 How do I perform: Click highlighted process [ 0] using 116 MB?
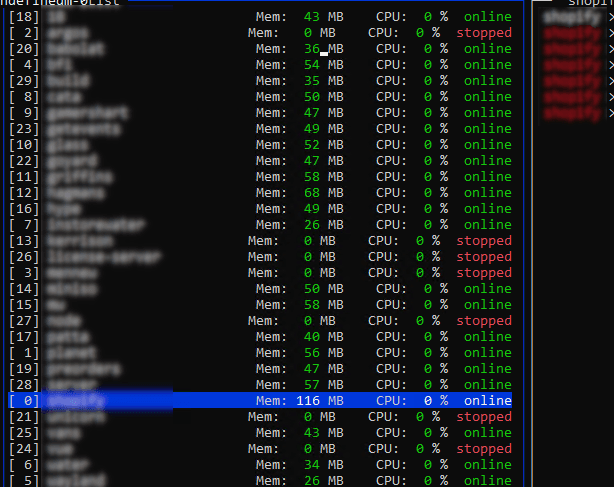[260, 400]
